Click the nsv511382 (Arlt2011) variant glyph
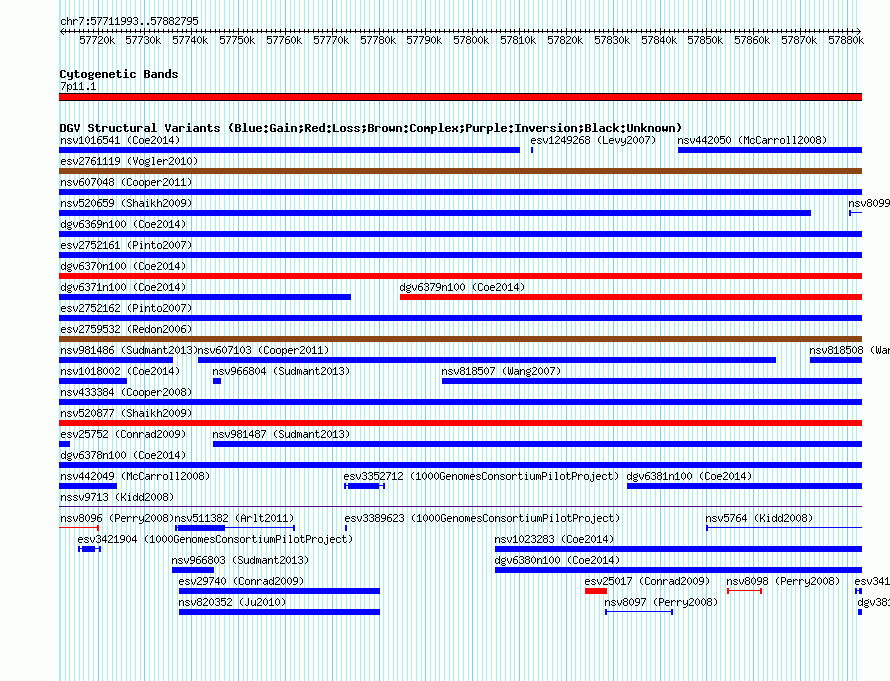The width and height of the screenshot is (890, 681). coord(234,528)
